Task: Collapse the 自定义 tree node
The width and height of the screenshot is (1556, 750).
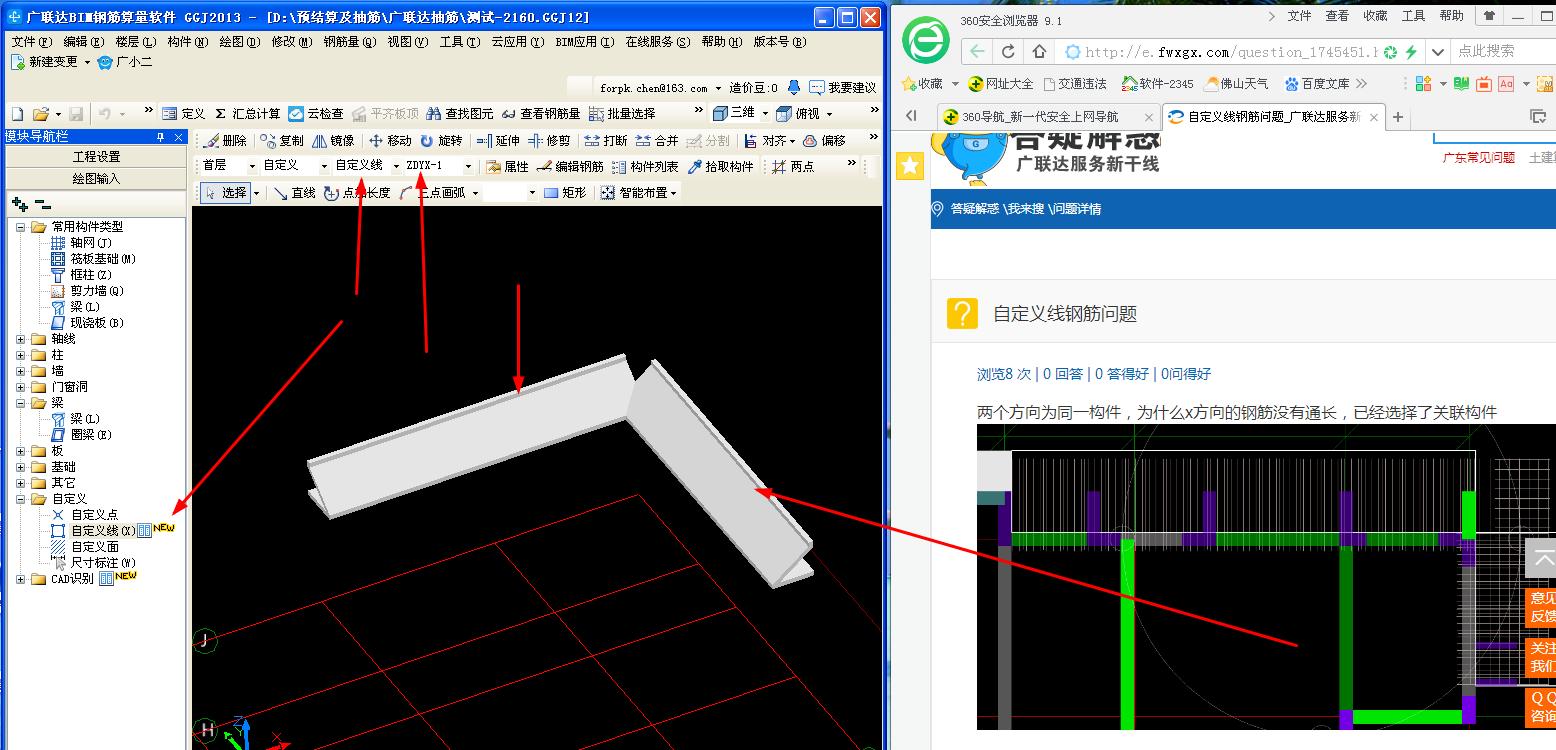Action: tap(20, 499)
